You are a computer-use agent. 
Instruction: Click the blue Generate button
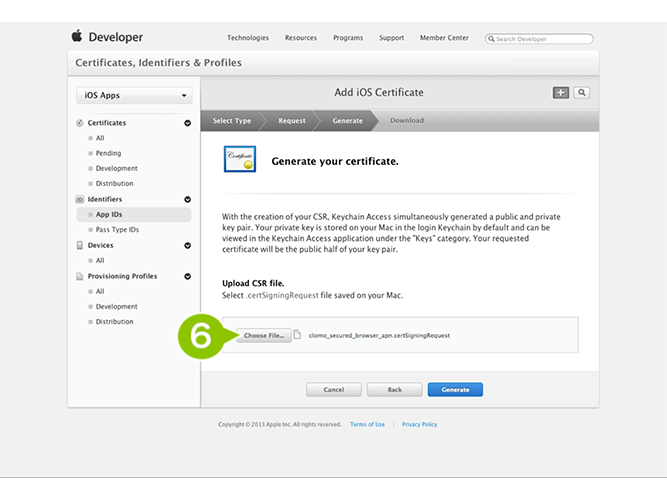(x=455, y=389)
